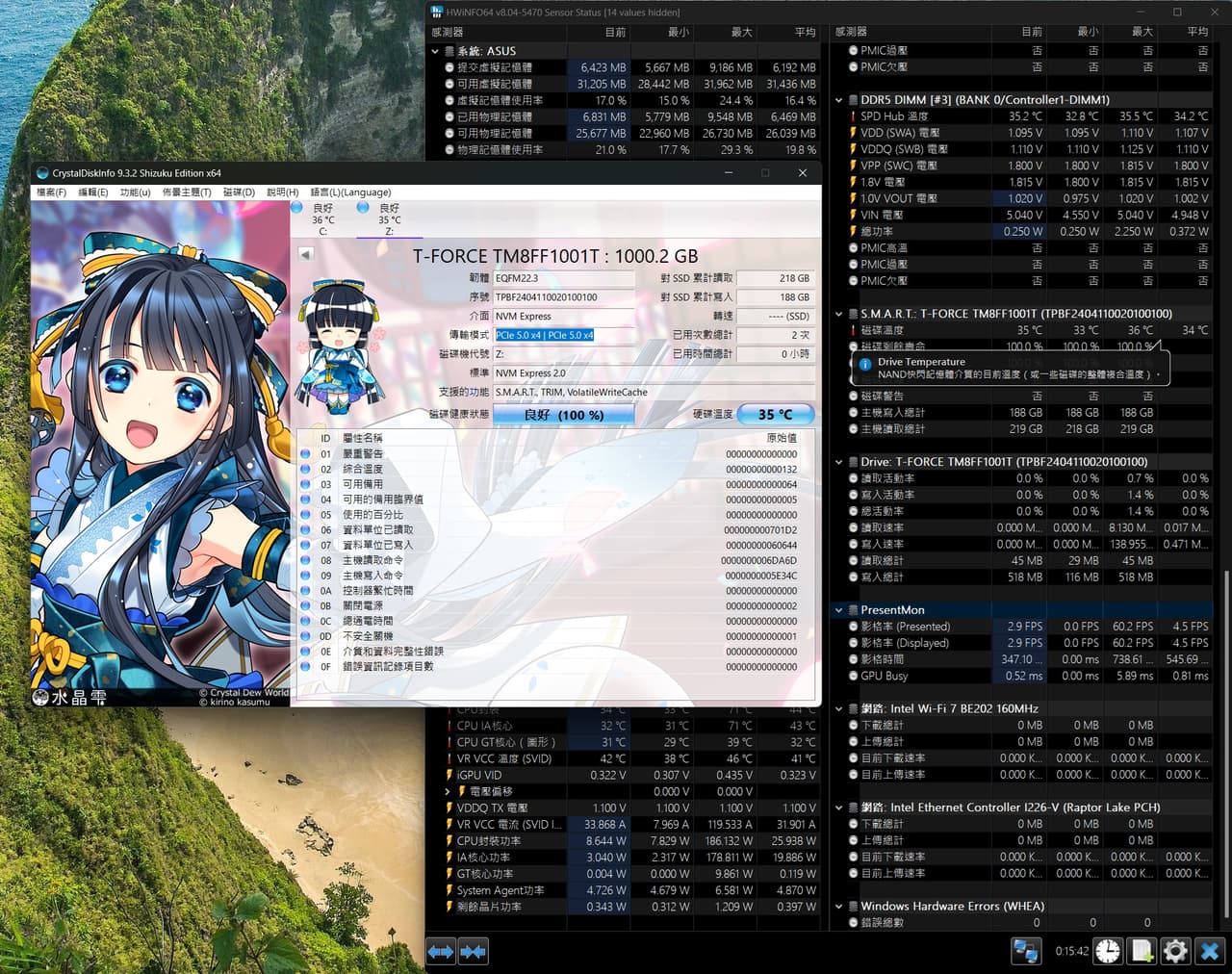Click HWiNFO's expand-layout arrows button (first one)
Screen dimensions: 1232x974
(441, 951)
